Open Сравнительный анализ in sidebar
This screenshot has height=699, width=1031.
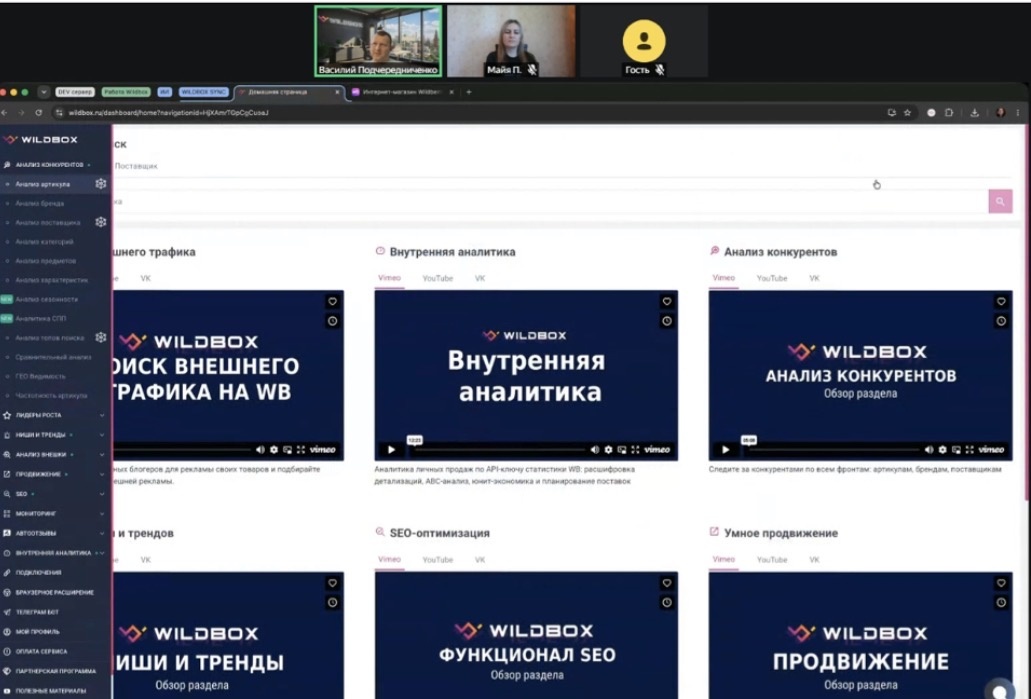[x=53, y=357]
